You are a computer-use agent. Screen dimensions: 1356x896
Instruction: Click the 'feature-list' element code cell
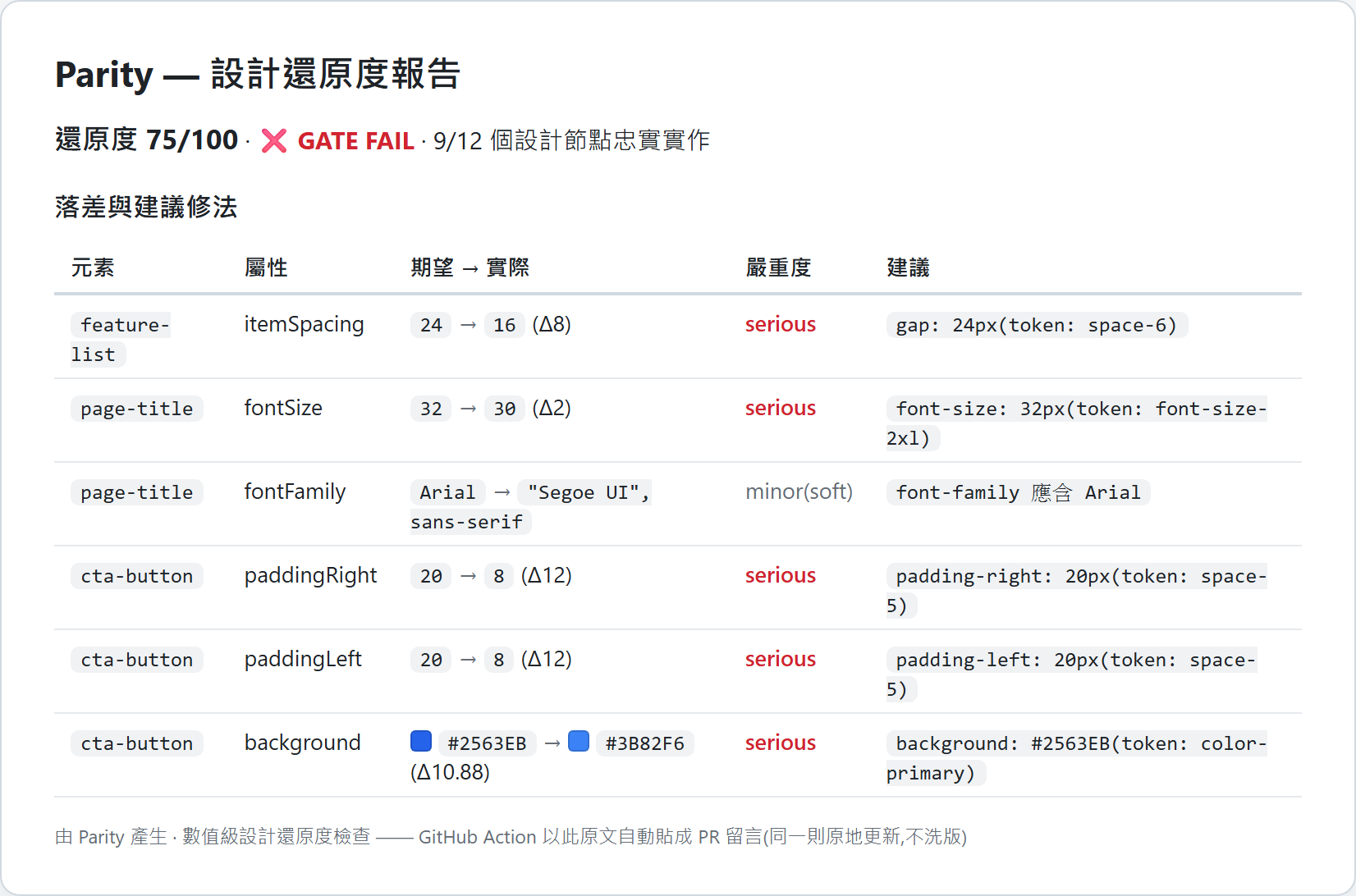(x=121, y=340)
